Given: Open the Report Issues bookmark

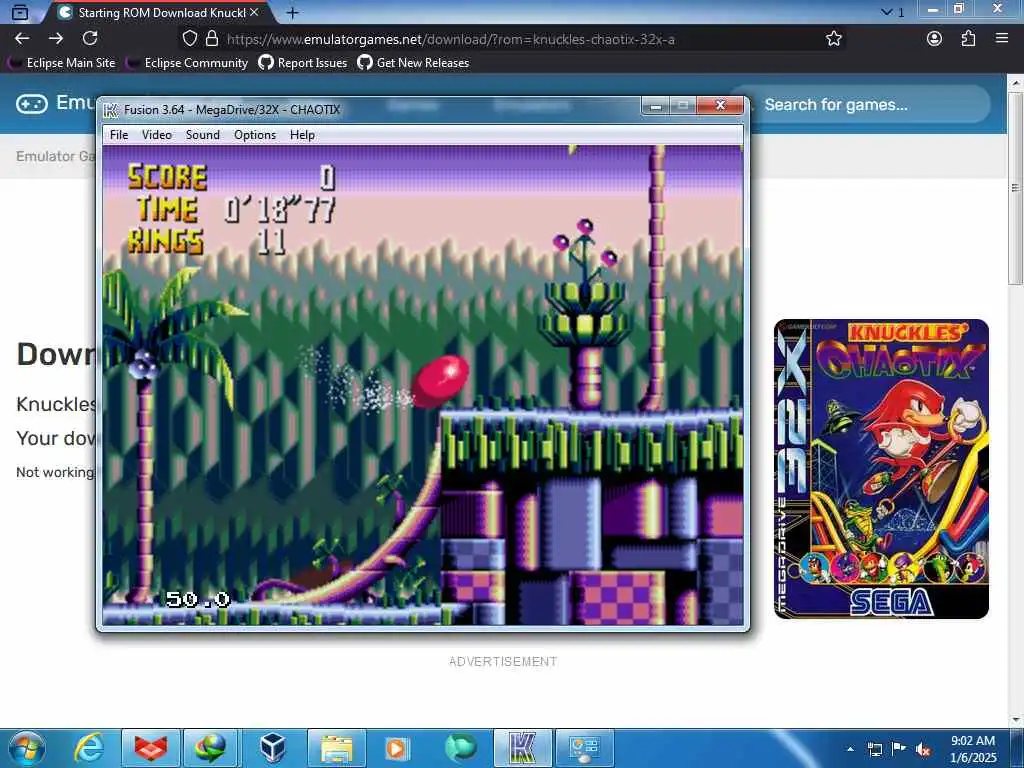Looking at the screenshot, I should click(x=302, y=63).
